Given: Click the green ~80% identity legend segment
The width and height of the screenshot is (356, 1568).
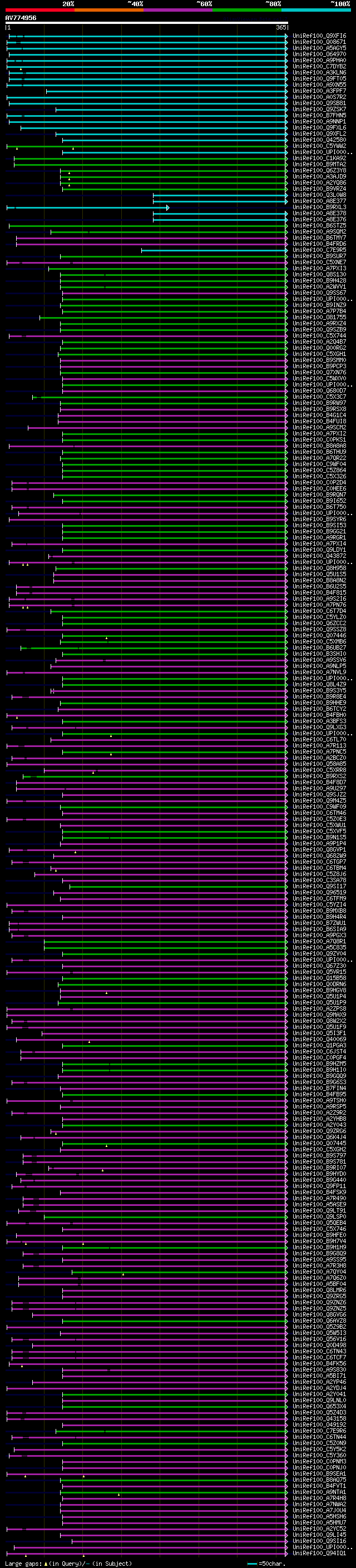Looking at the screenshot, I should point(247,10).
